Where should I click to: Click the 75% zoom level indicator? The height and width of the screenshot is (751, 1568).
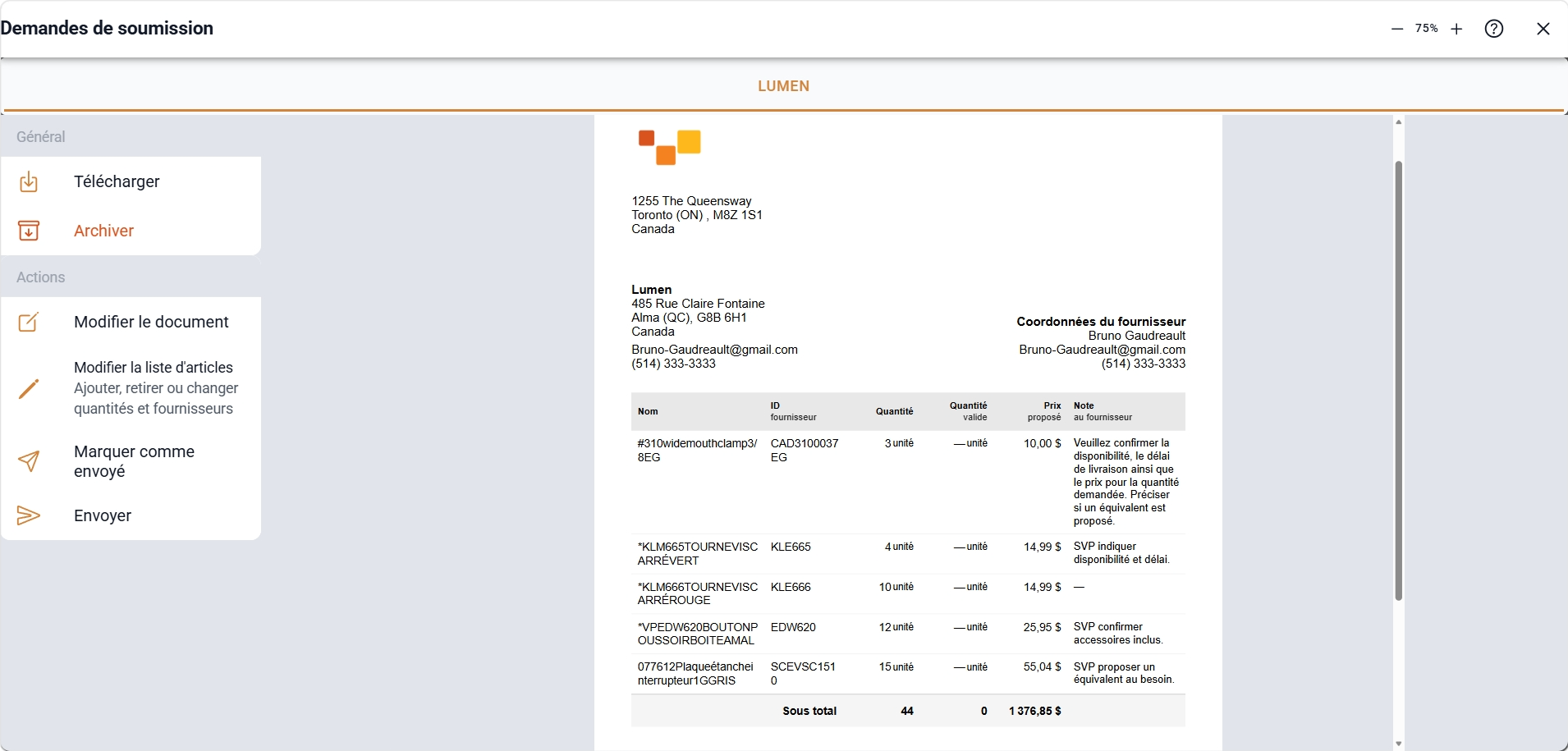[x=1427, y=29]
